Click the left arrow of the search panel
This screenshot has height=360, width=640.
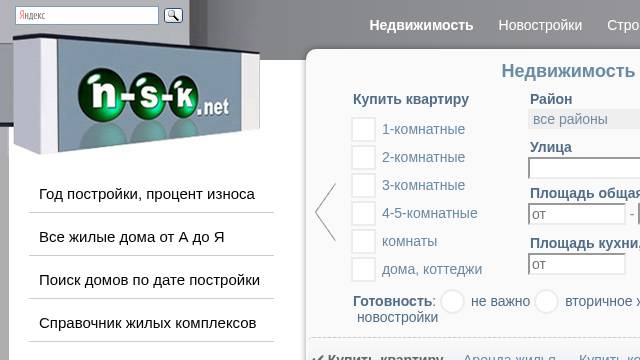click(325, 212)
